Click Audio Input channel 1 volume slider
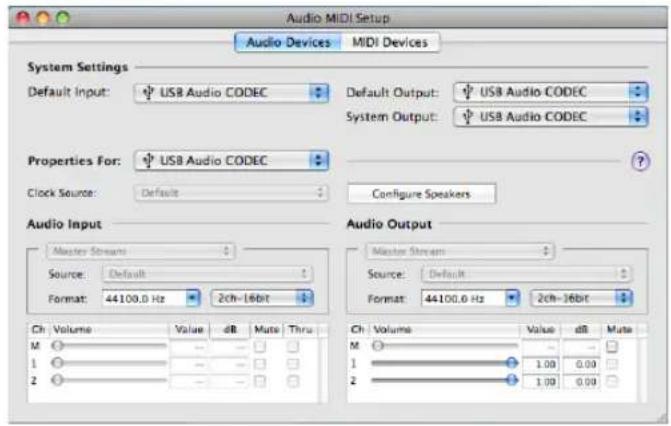 click(109, 363)
